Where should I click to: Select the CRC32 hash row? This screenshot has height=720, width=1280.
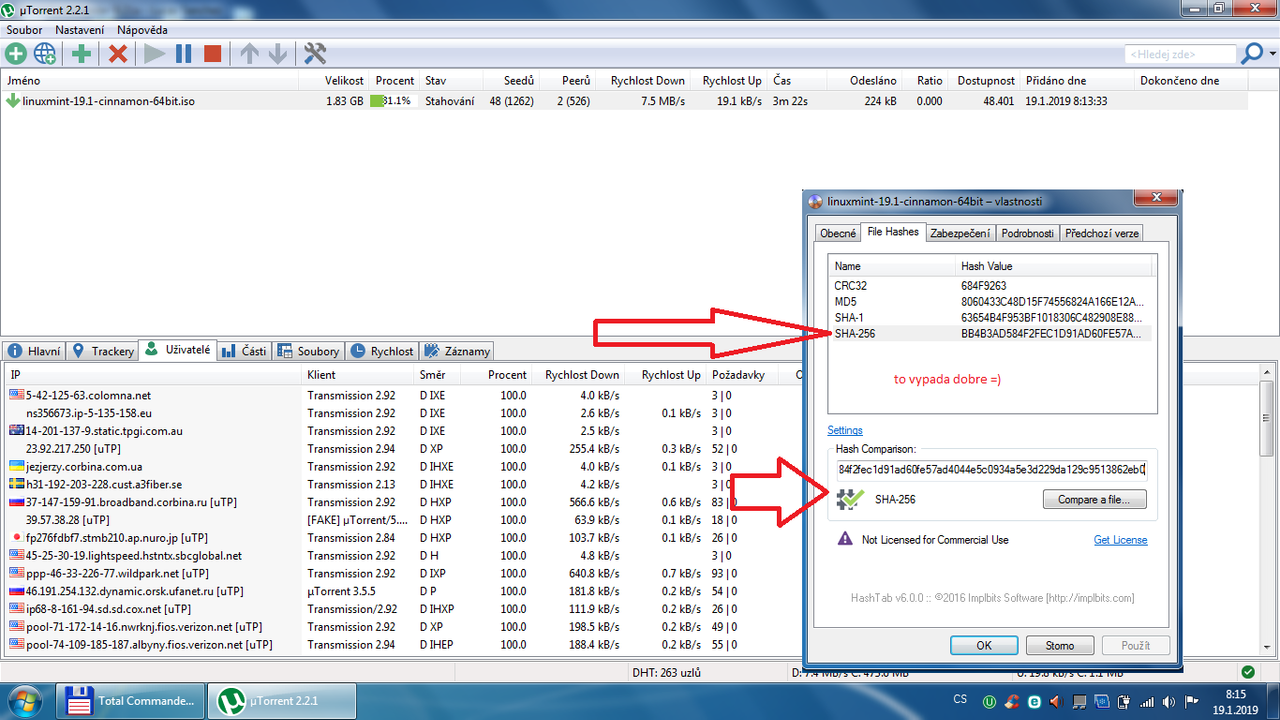(992, 286)
